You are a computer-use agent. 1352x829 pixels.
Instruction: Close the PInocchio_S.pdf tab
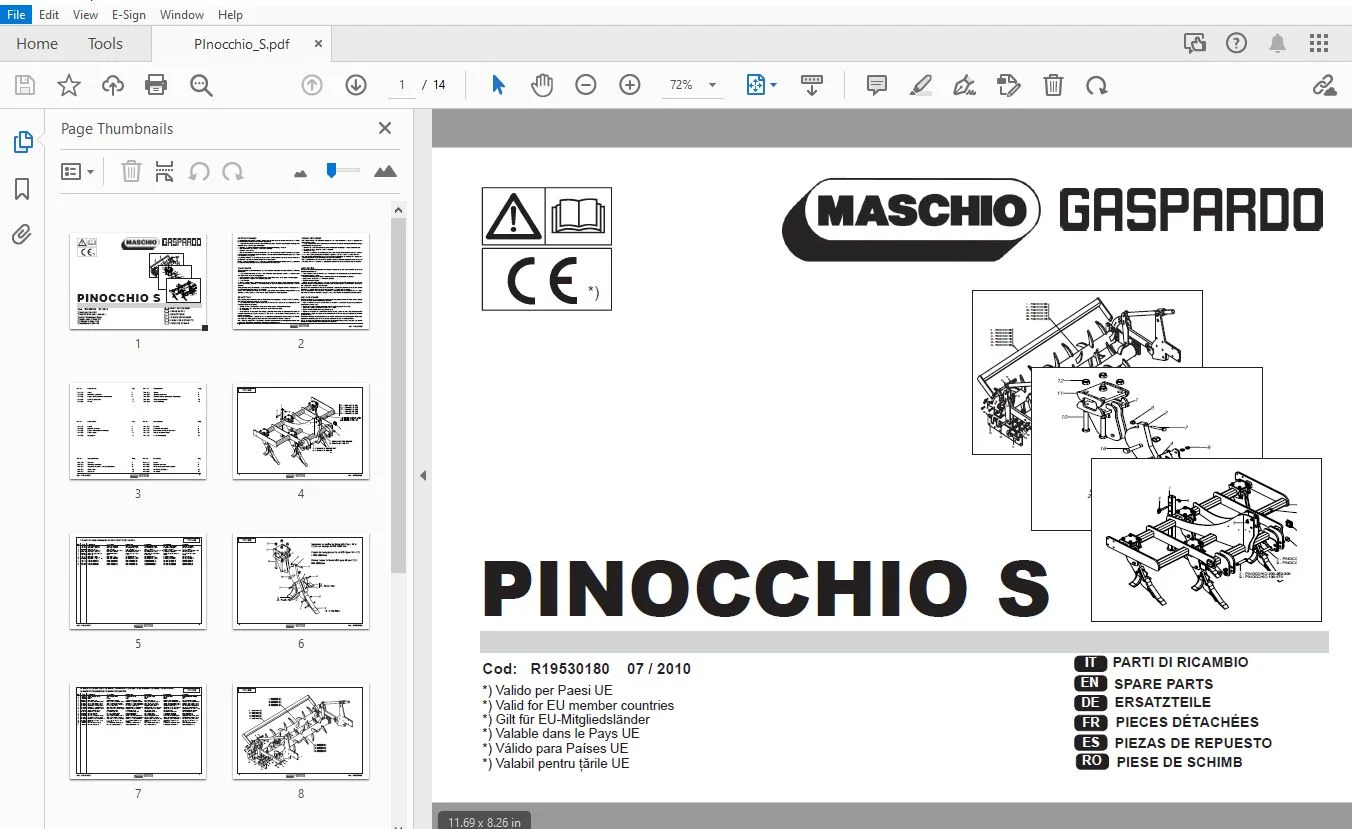318,44
